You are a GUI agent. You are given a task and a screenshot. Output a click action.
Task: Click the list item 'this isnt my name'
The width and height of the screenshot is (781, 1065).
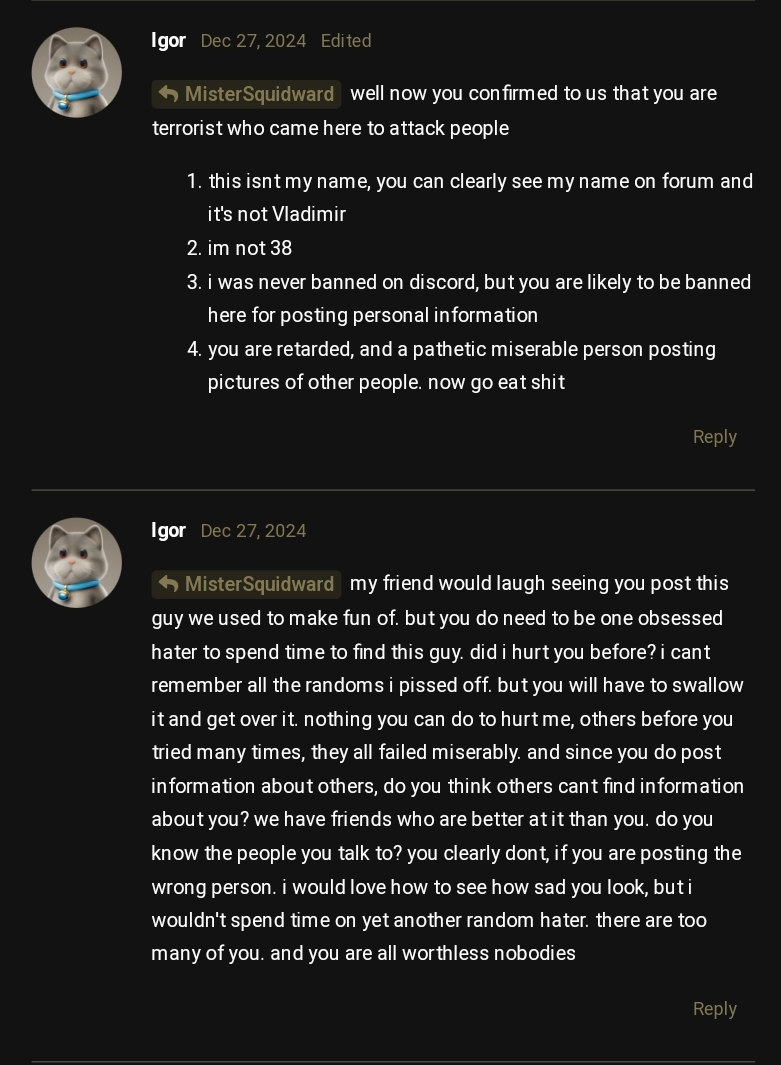point(480,181)
